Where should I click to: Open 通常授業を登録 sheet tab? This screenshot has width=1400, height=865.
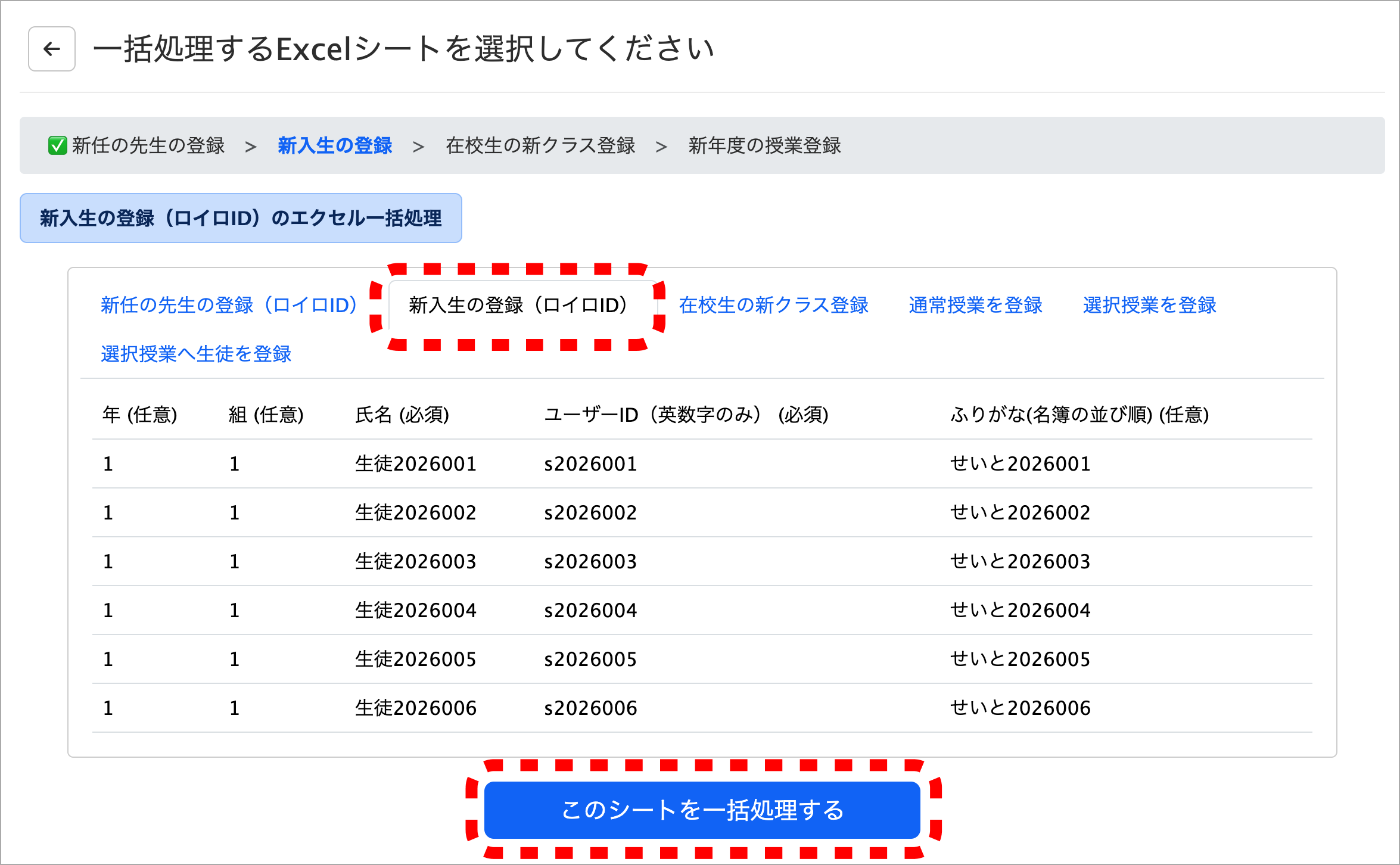click(x=975, y=305)
